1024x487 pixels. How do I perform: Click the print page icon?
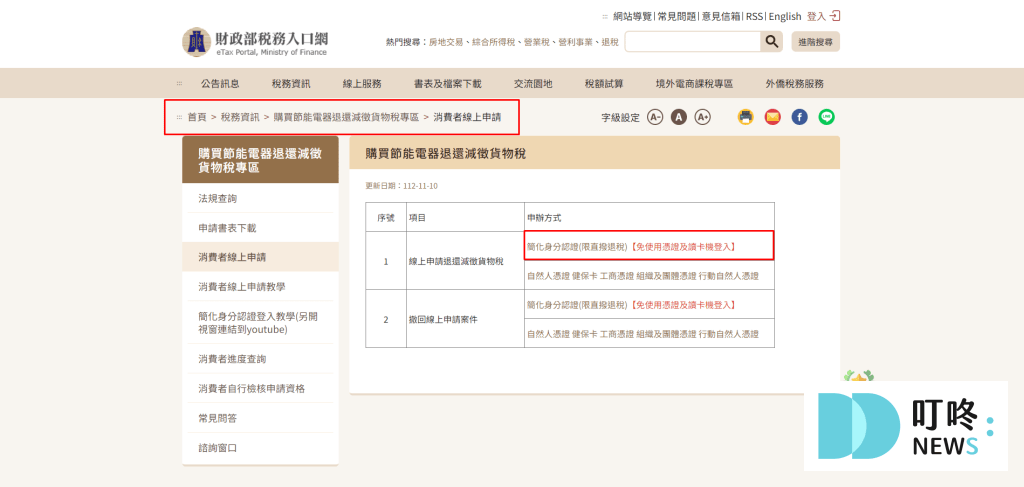(745, 118)
